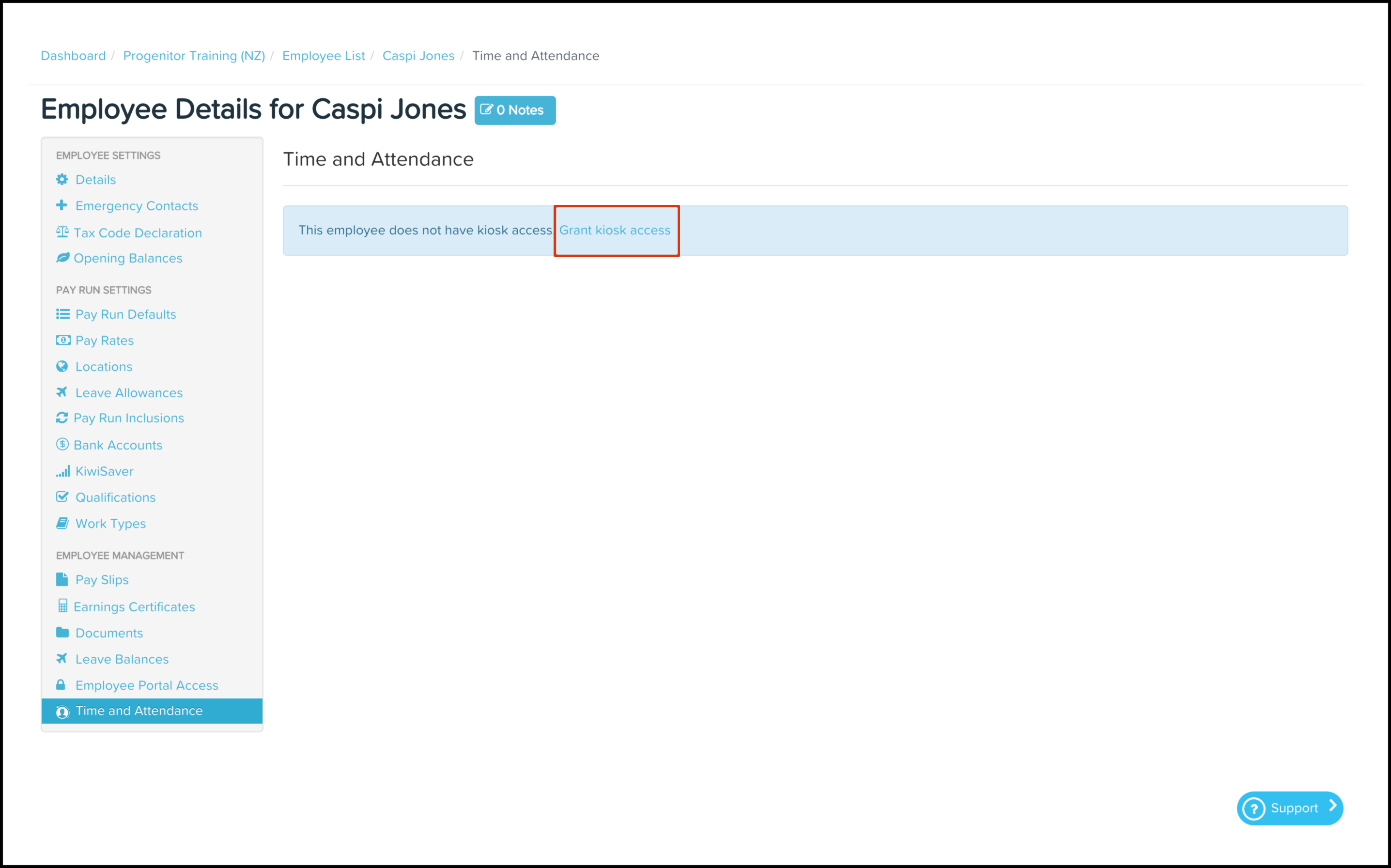Screen dimensions: 1391x868
Task: Click the Grant kiosk access link
Action: tap(615, 230)
